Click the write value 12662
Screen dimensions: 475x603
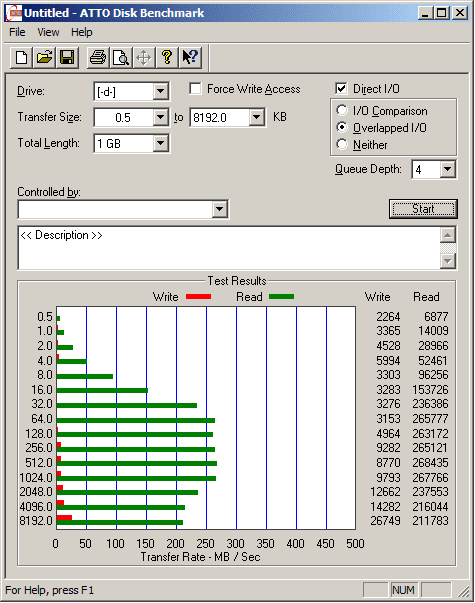385,492
